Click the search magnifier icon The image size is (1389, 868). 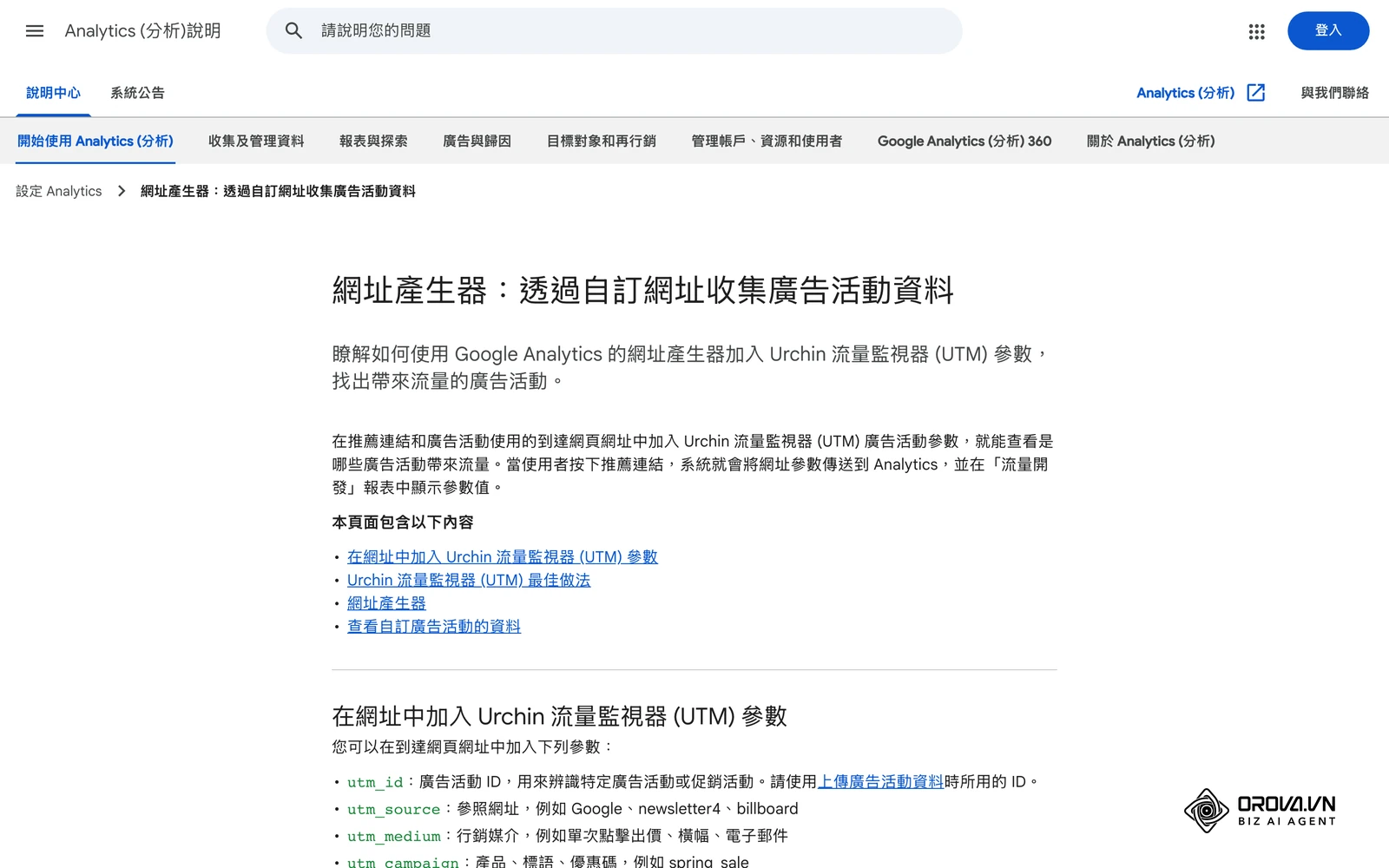[x=293, y=31]
